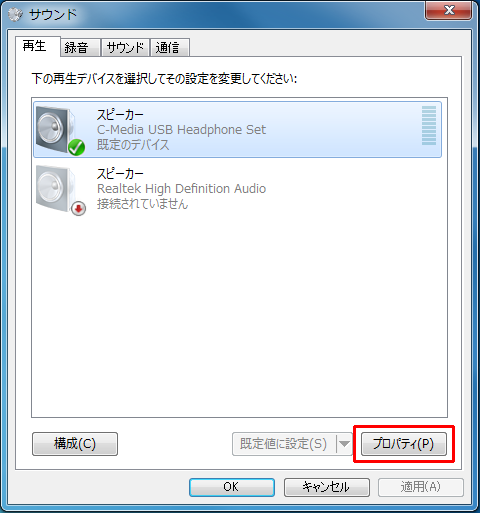Image resolution: width=480 pixels, height=513 pixels.
Task: Click the 適用(A) button
Action: click(x=421, y=487)
